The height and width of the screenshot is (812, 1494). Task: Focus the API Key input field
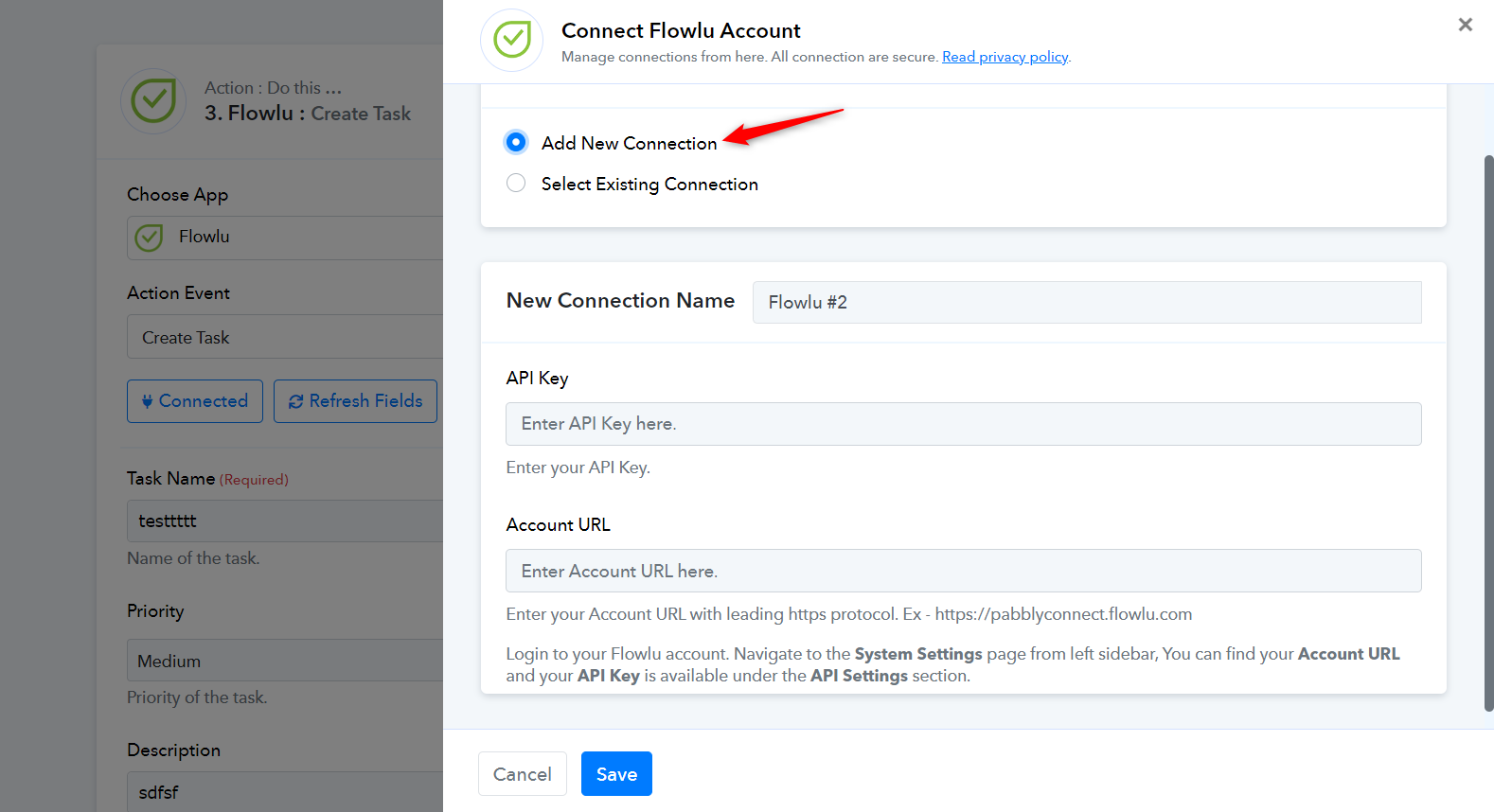pos(964,424)
